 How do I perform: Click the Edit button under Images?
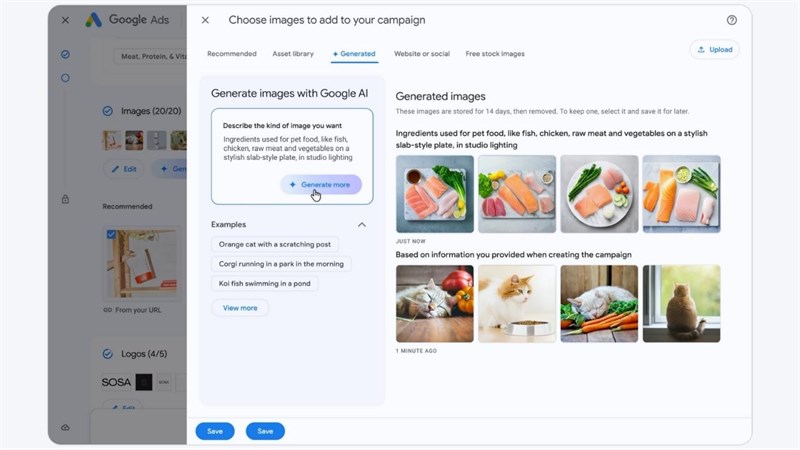point(124,169)
